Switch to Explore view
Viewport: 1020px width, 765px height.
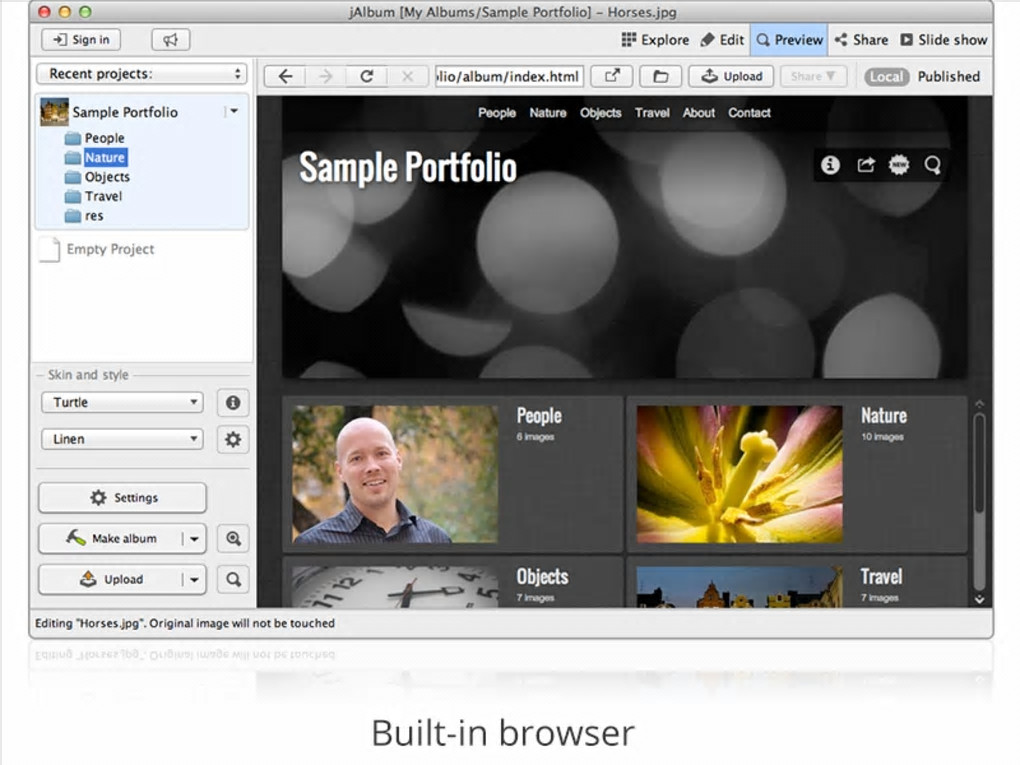[x=655, y=40]
